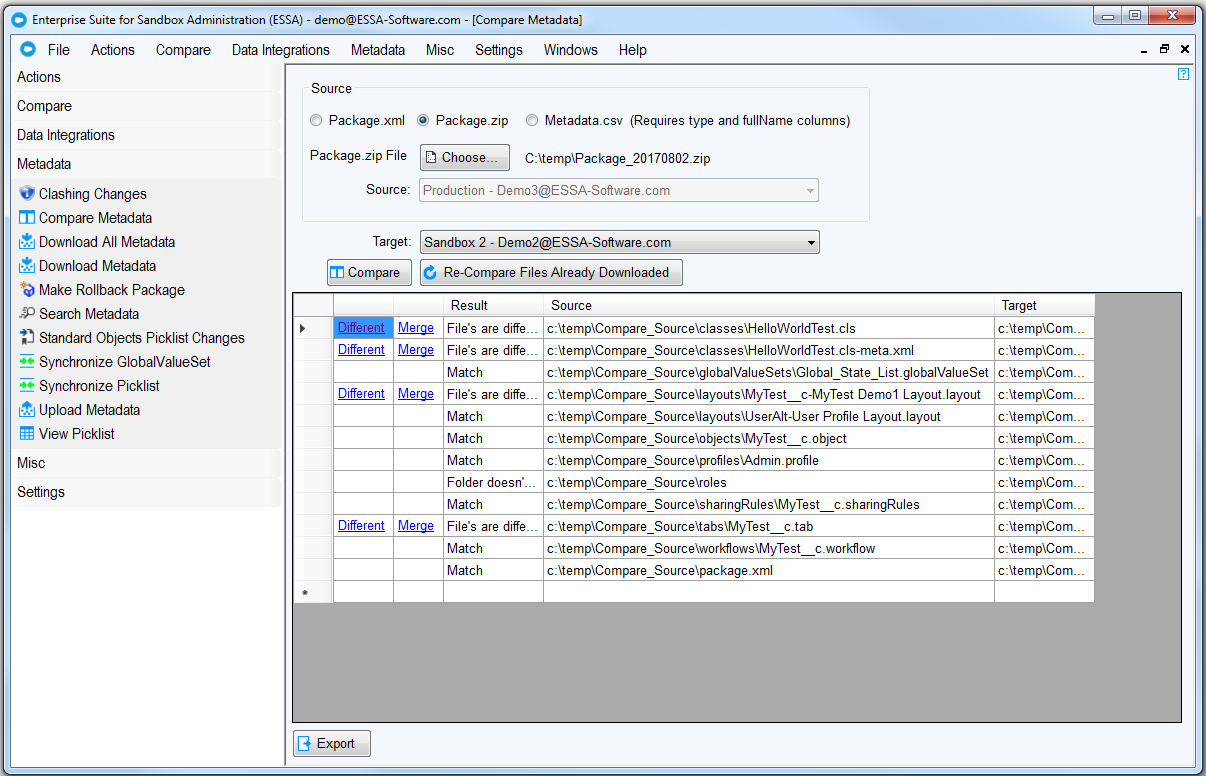Expand the Actions sidebar section
The width and height of the screenshot is (1206, 776).
pyautogui.click(x=146, y=77)
